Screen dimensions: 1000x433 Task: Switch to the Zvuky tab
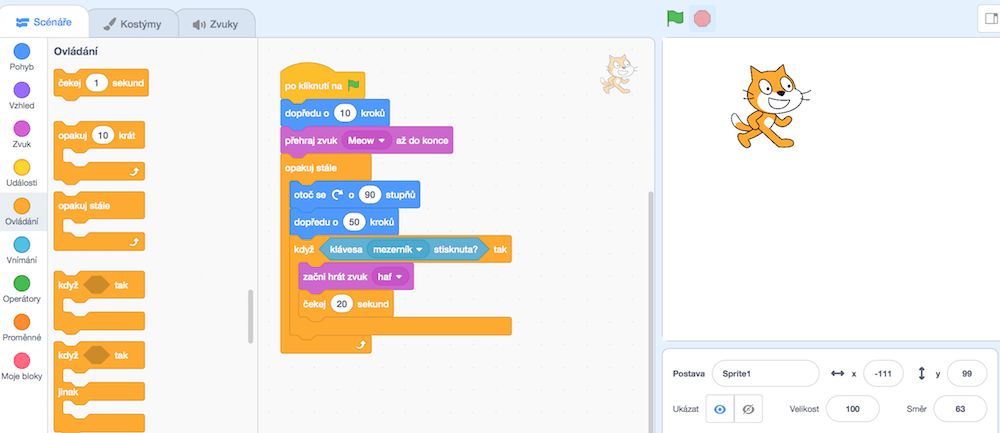tap(216, 24)
